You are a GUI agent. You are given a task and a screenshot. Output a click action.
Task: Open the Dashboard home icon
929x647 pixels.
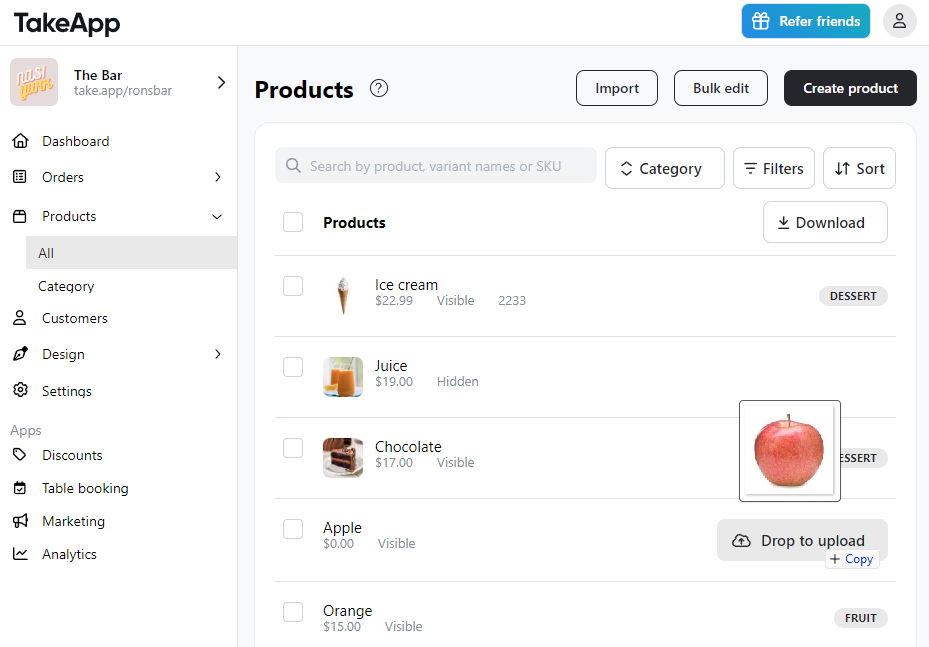click(x=20, y=141)
